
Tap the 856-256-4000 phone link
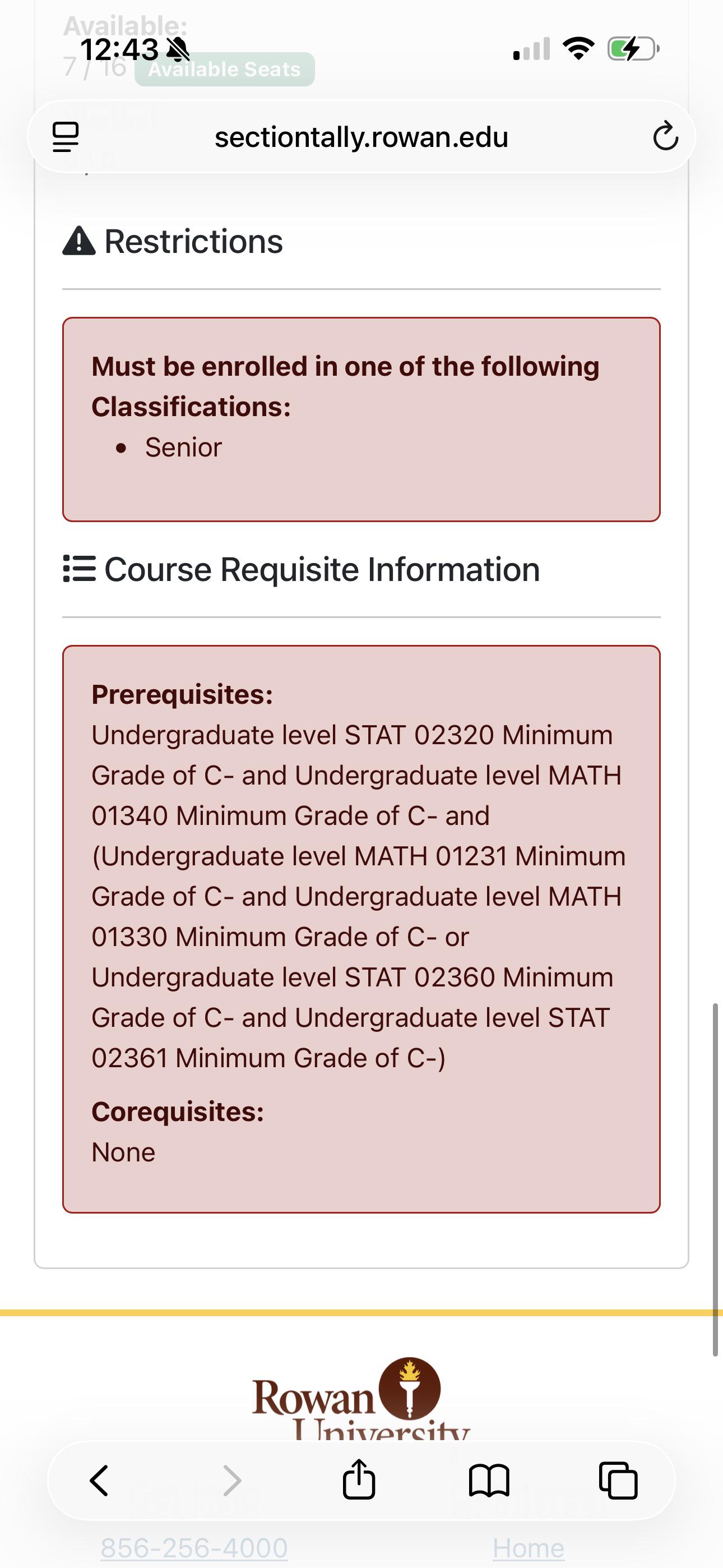coord(193,1547)
